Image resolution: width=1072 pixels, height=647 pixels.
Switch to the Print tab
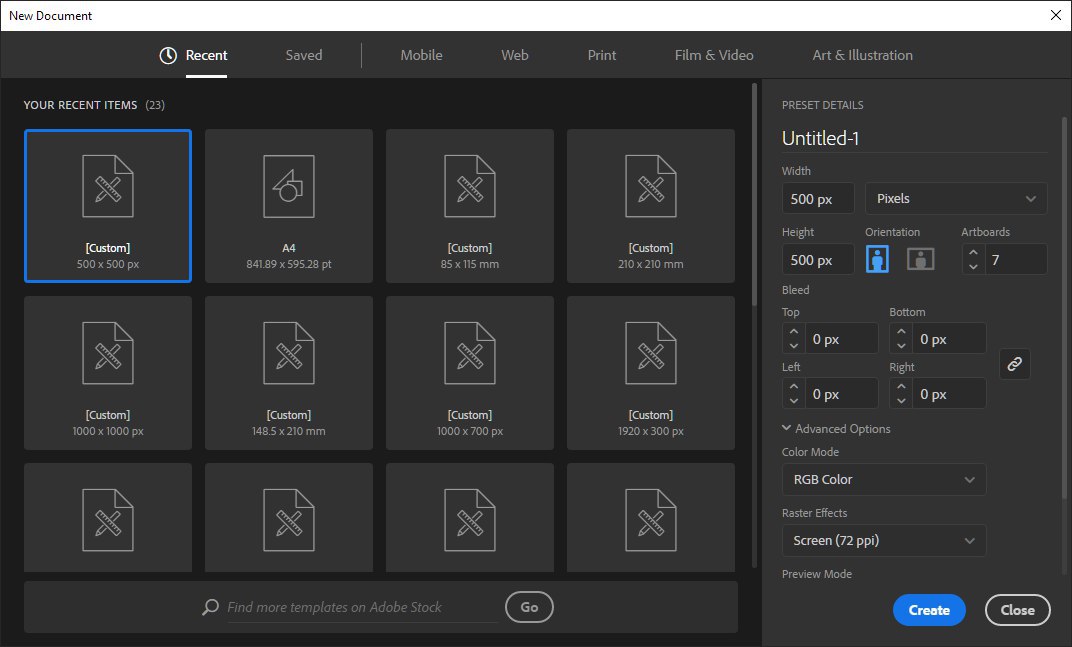pos(602,55)
